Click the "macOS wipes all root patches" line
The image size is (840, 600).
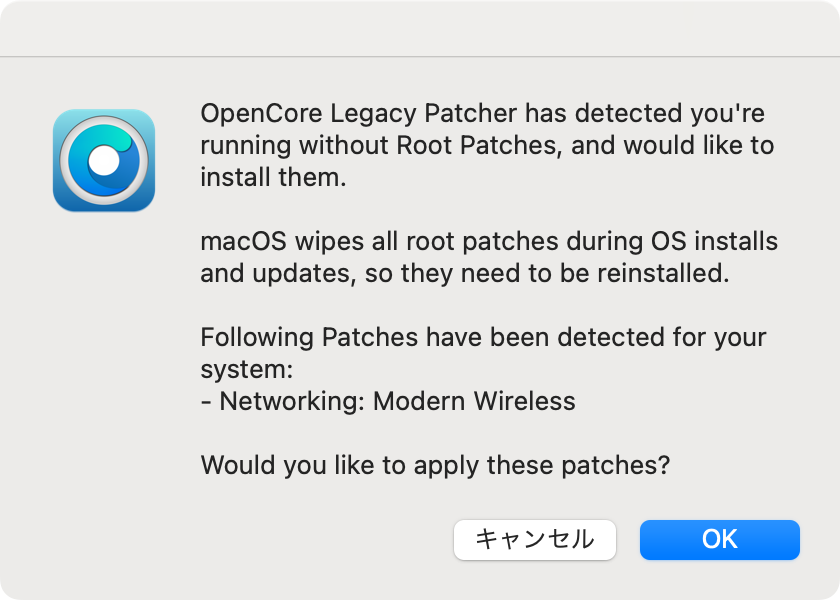489,242
